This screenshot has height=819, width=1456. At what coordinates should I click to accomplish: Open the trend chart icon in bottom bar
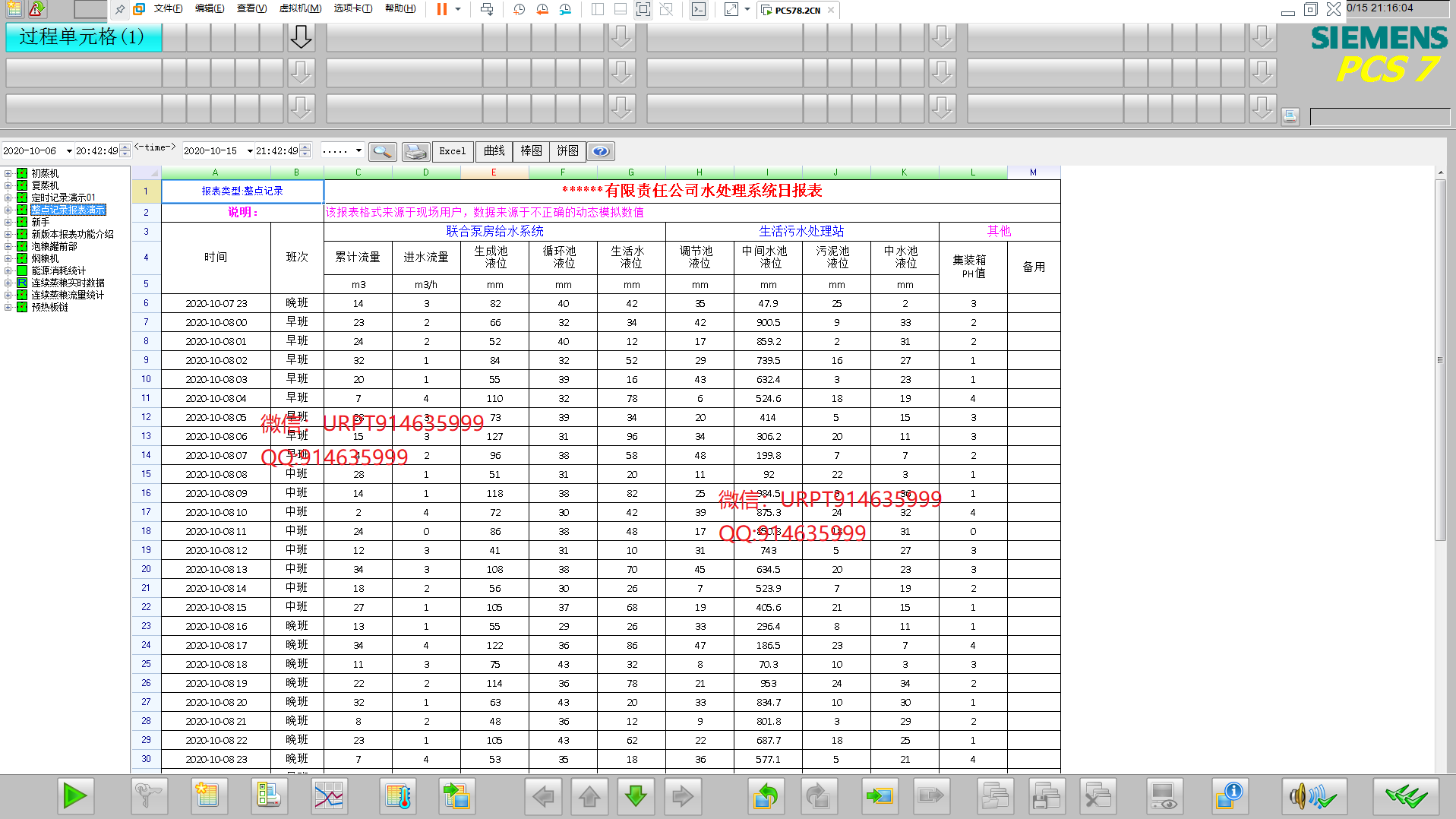tap(329, 796)
